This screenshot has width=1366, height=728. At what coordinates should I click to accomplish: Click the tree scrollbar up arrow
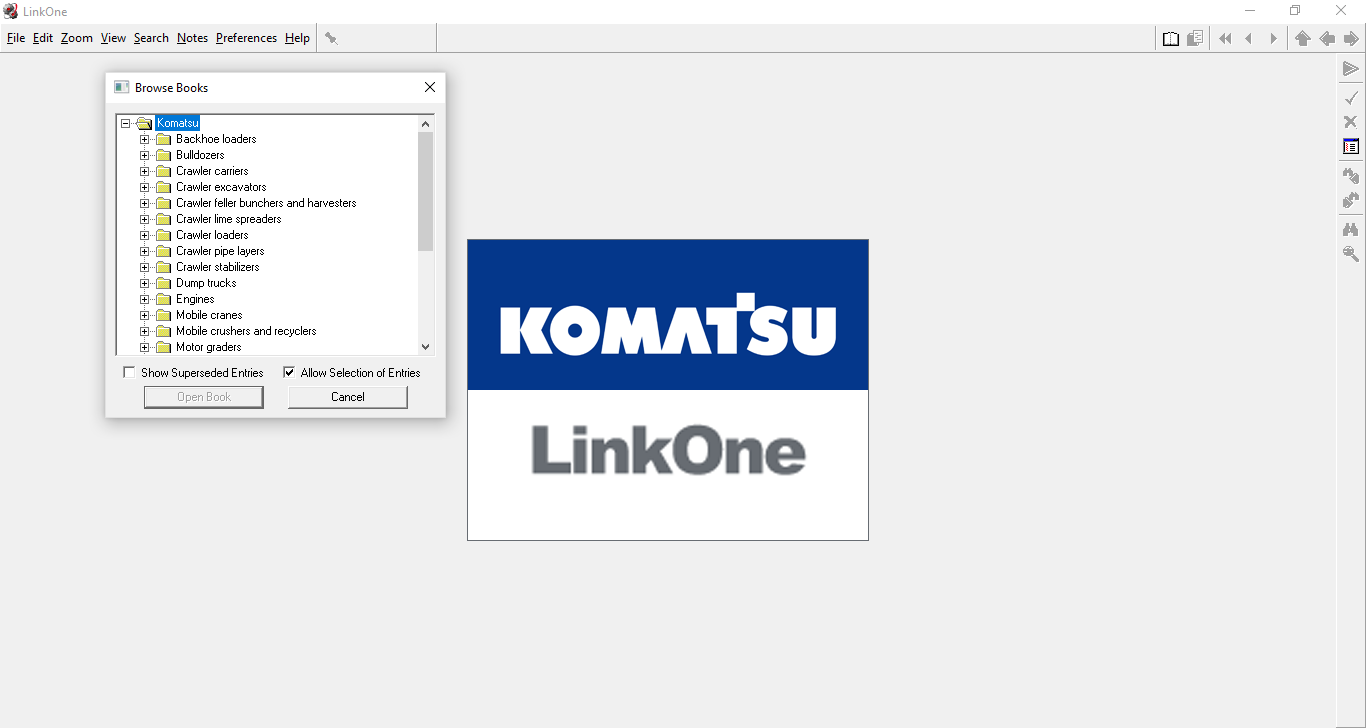coord(426,124)
